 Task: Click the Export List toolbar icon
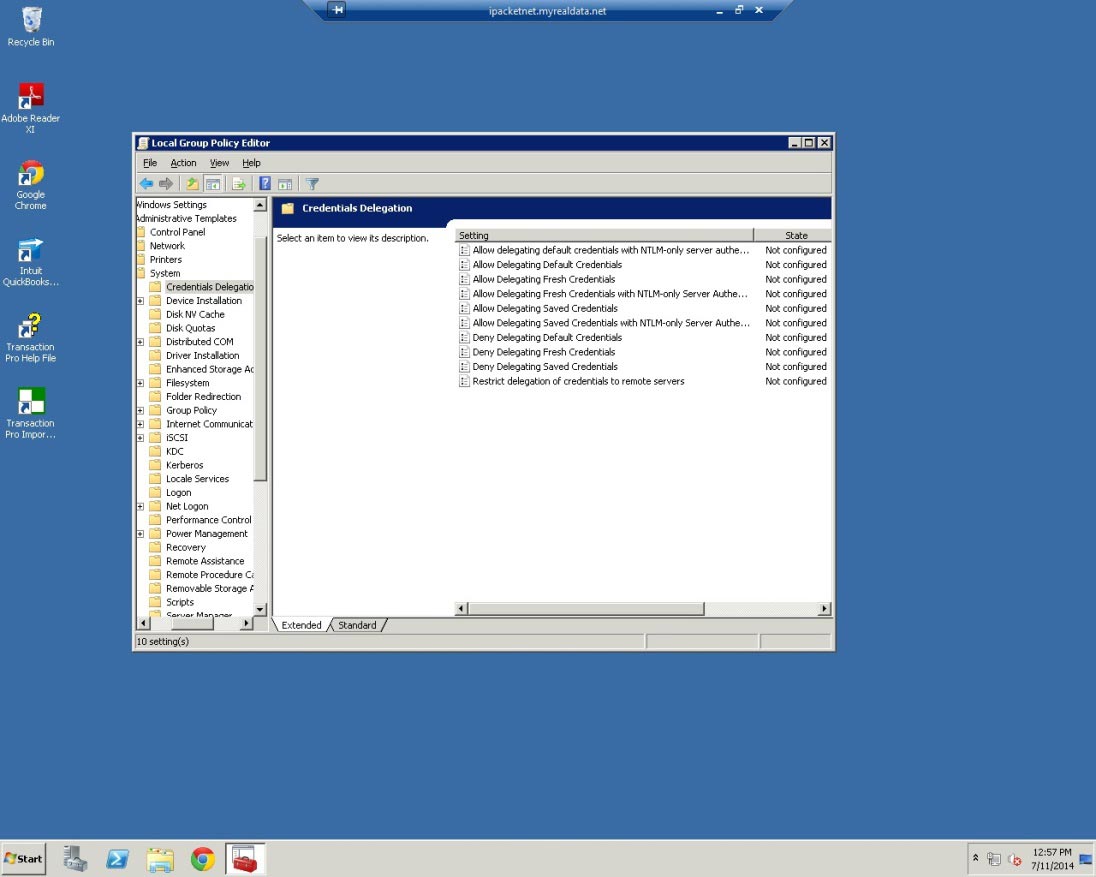pyautogui.click(x=239, y=184)
